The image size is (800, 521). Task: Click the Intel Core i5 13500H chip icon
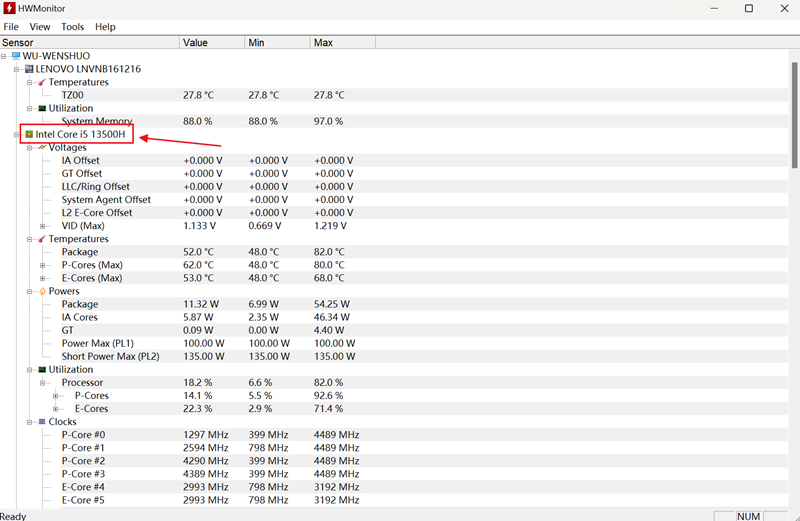tap(29, 134)
